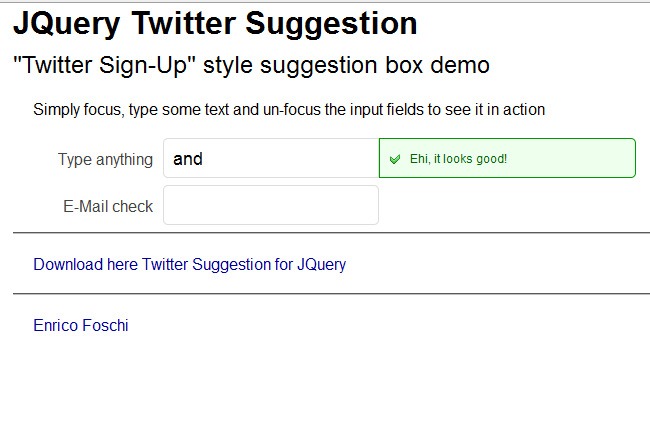Focus the E-Mail check input field
The width and height of the screenshot is (650, 435).
point(270,205)
